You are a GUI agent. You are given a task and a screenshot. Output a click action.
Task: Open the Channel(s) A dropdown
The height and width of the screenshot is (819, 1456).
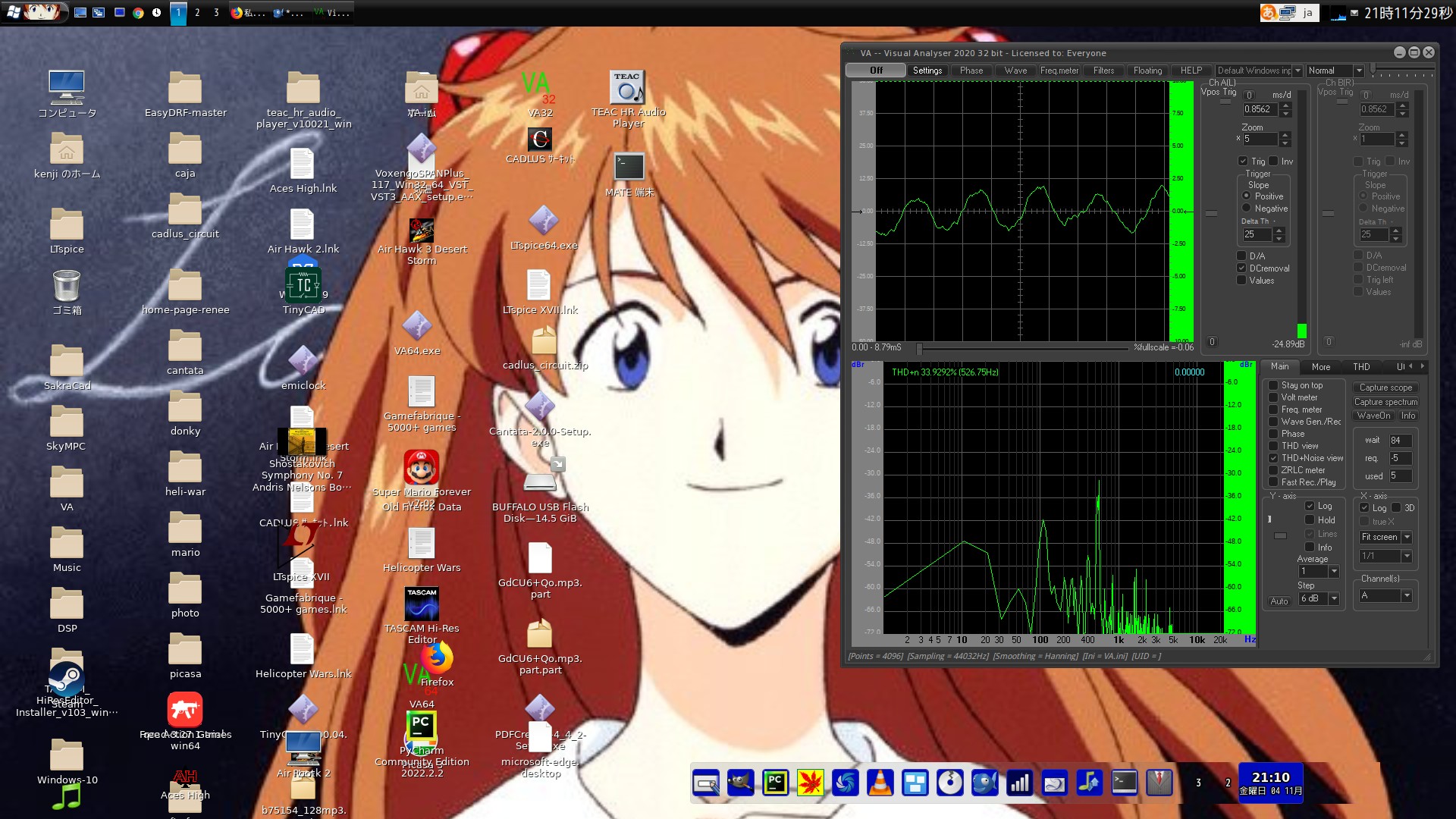(1407, 596)
